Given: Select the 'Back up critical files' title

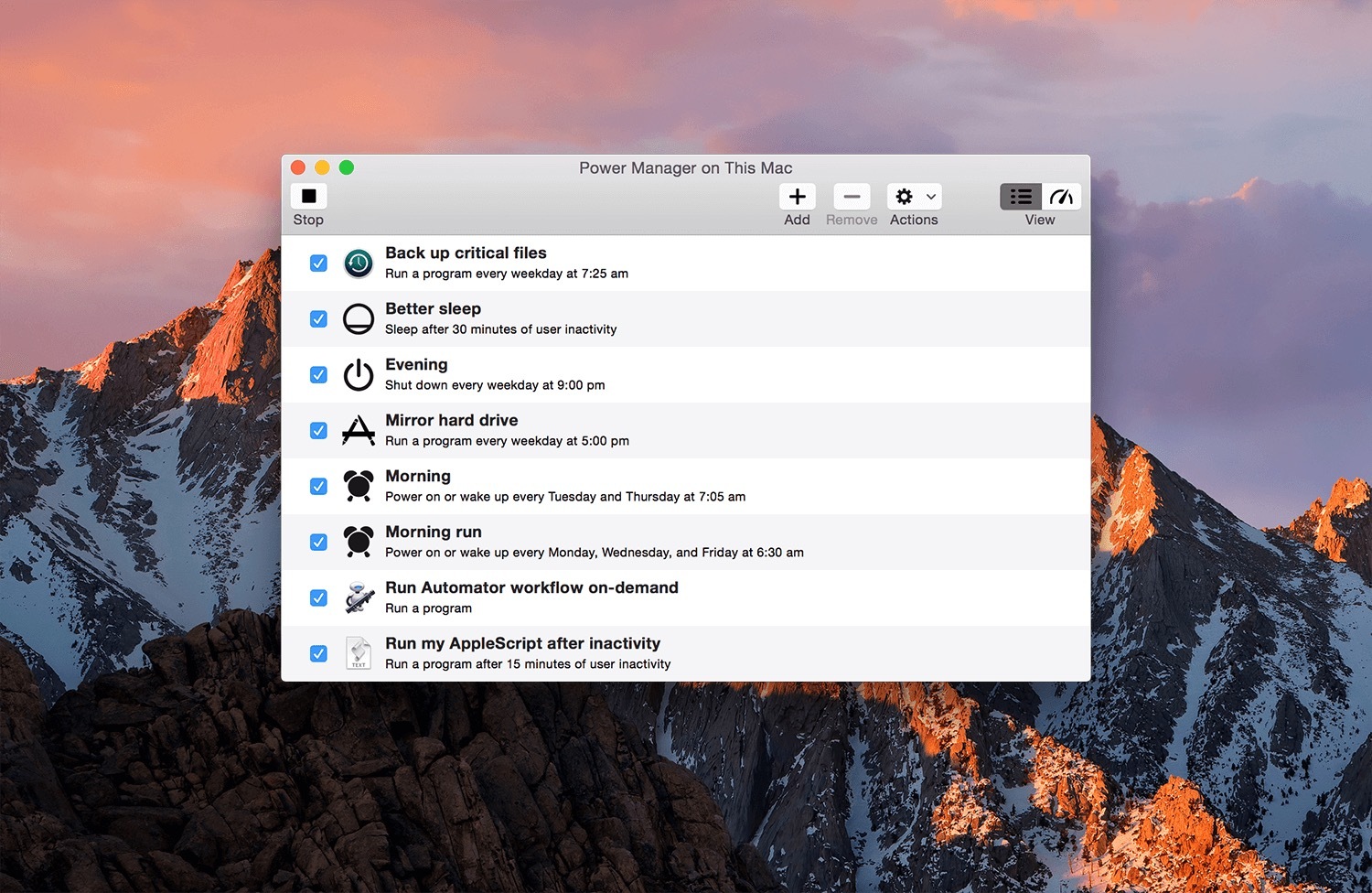Looking at the screenshot, I should click(466, 253).
